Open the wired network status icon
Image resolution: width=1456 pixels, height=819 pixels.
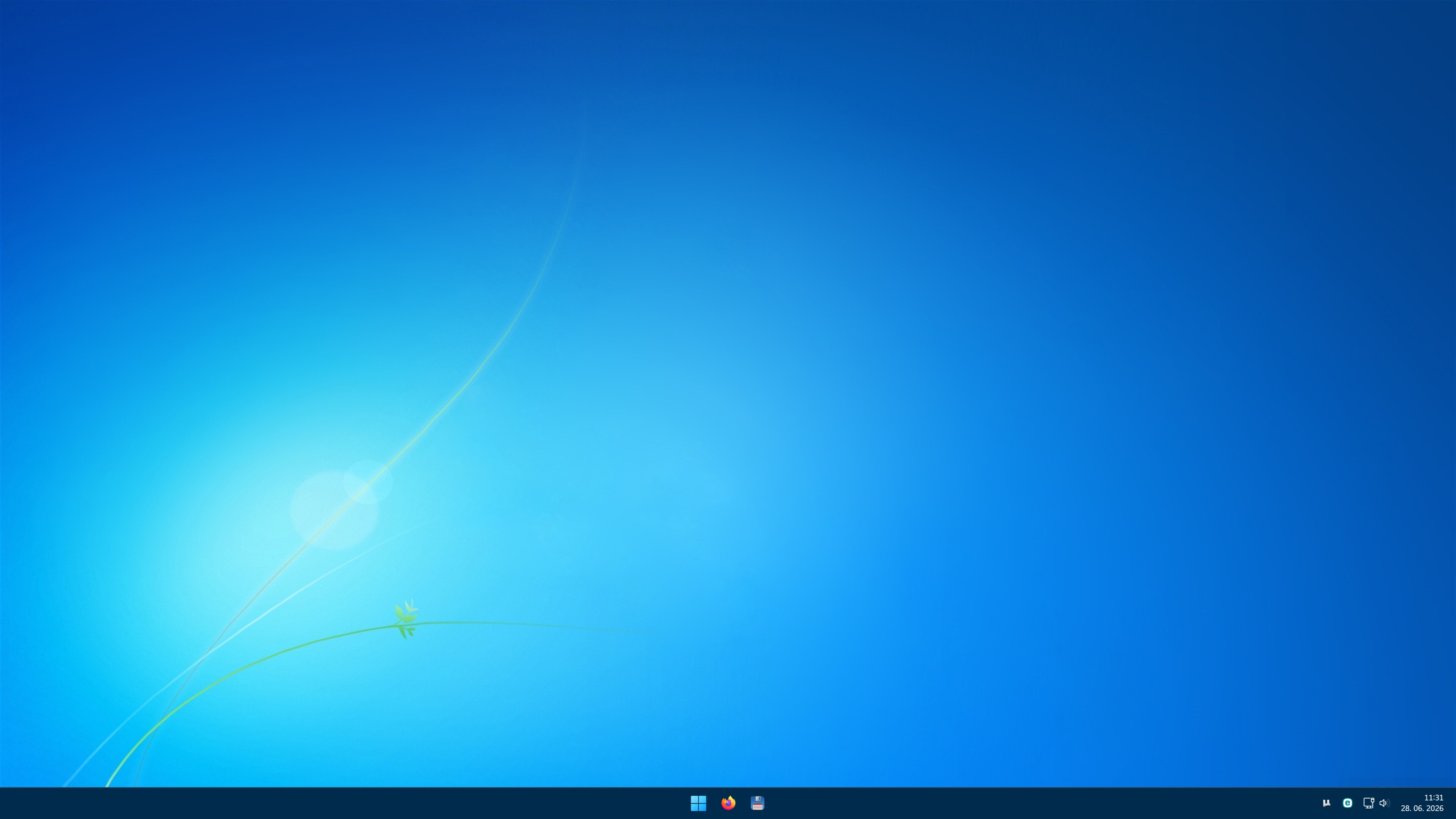point(1368,803)
